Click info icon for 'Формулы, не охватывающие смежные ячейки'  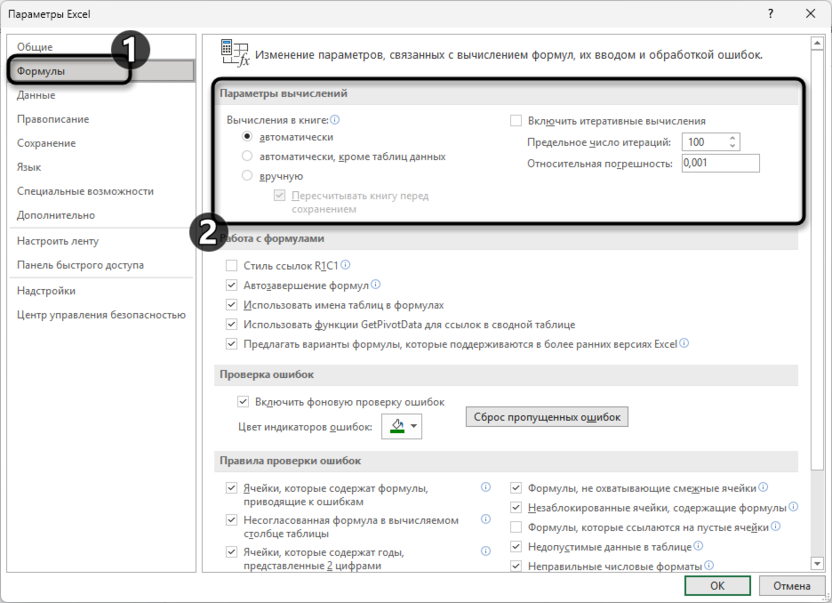[x=763, y=487]
